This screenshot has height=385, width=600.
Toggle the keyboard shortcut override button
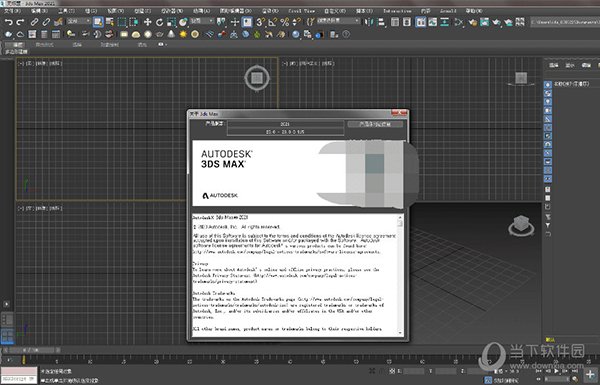[x=247, y=22]
